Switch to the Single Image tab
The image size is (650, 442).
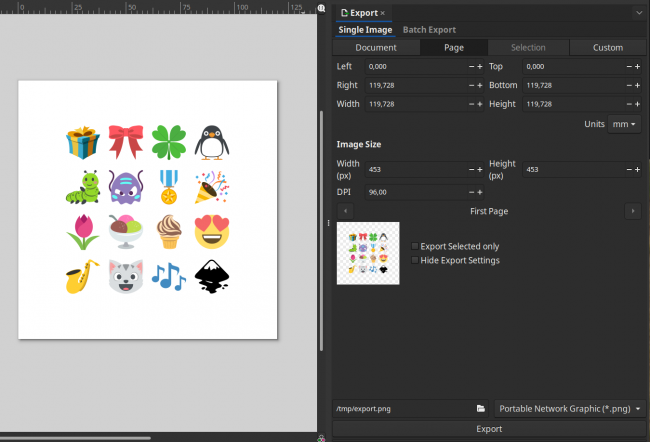(365, 30)
